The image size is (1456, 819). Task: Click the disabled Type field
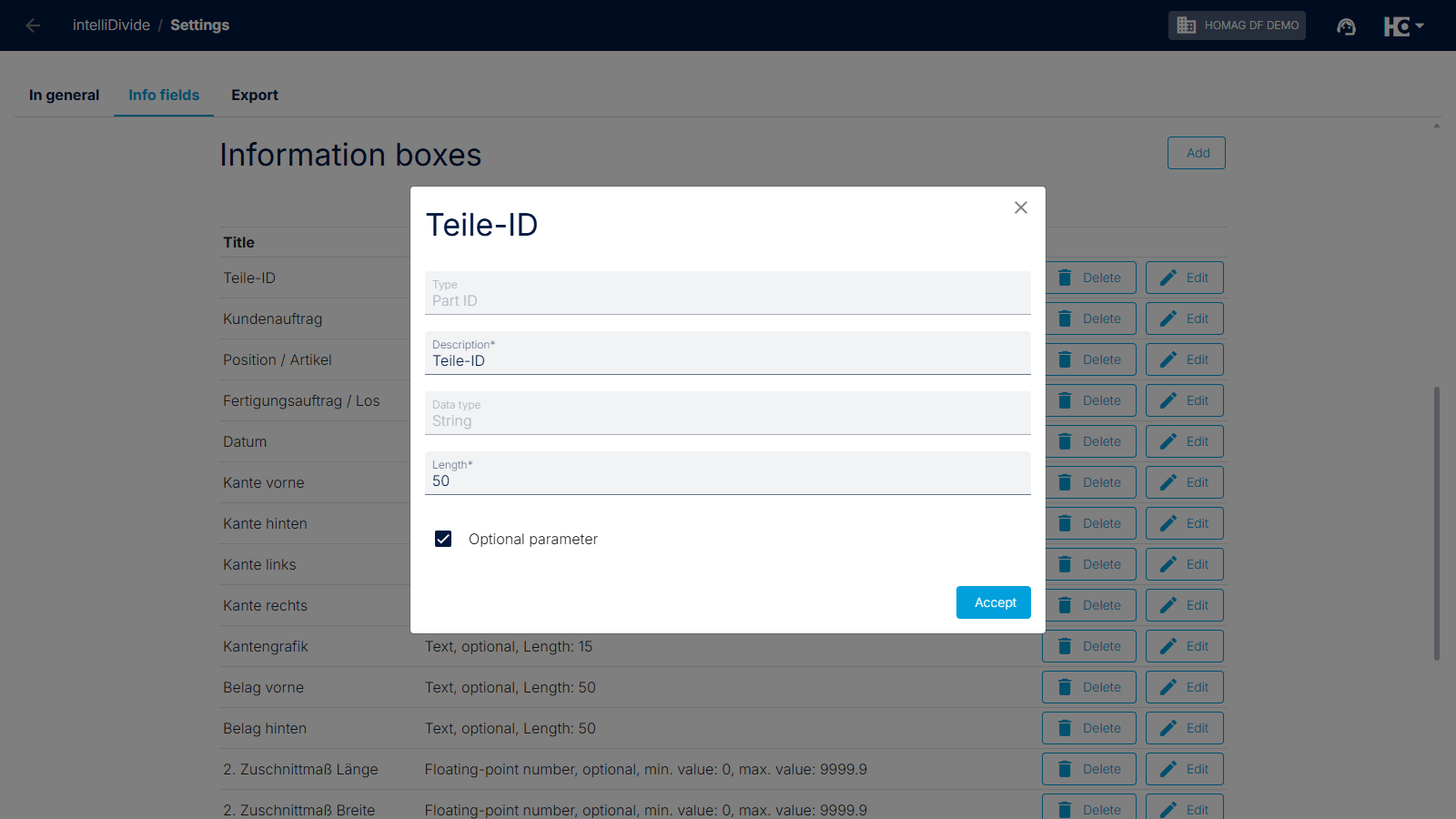(728, 293)
